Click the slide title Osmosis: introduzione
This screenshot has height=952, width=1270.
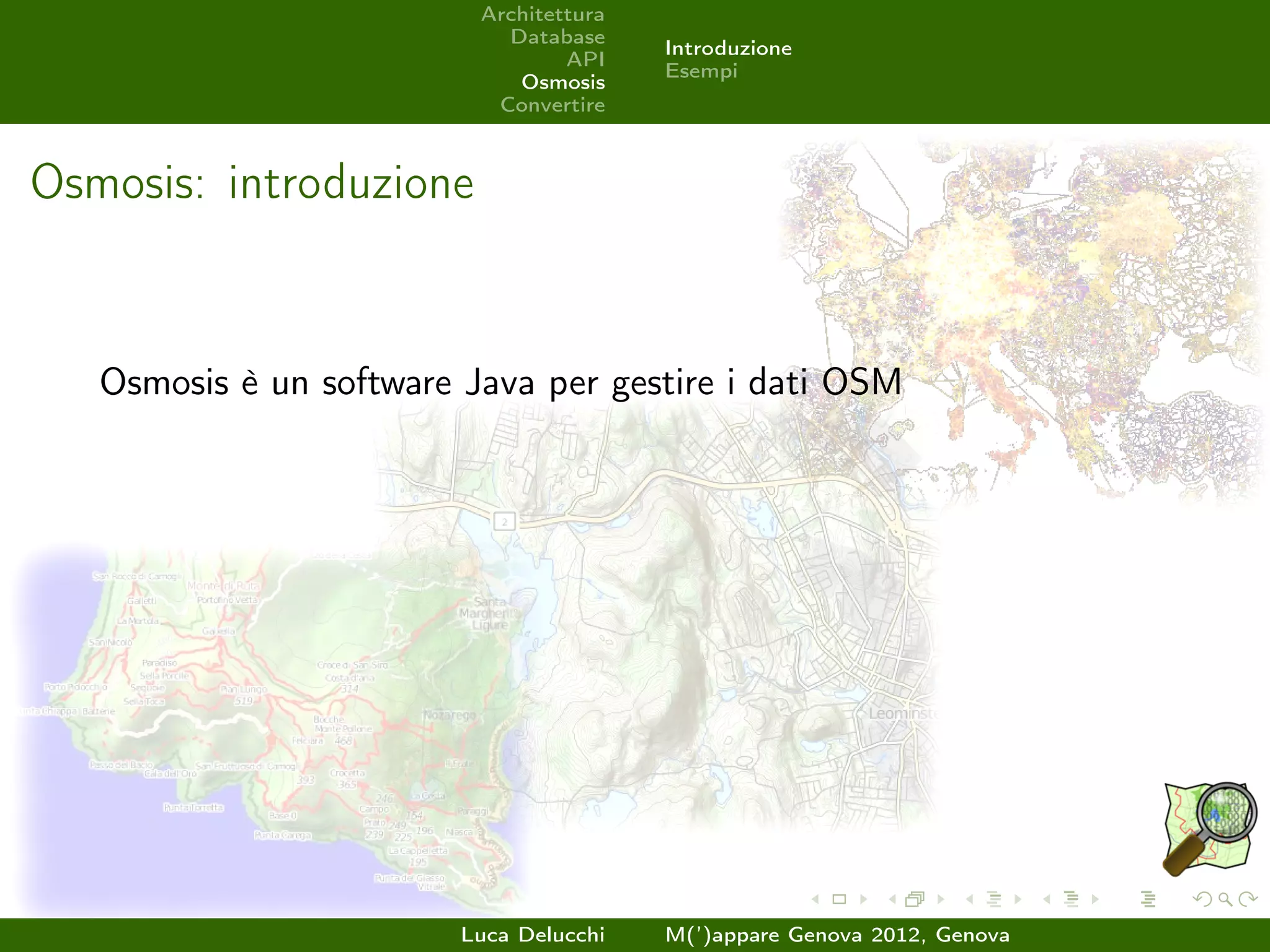(x=252, y=182)
